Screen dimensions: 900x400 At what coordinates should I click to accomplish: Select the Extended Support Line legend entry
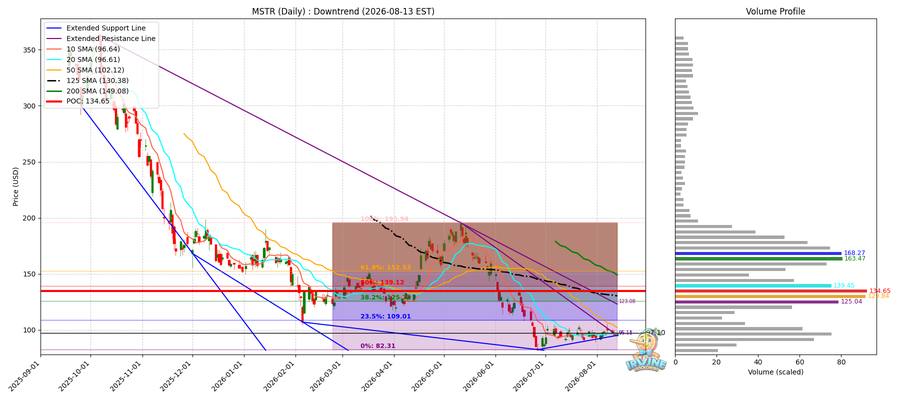pyautogui.click(x=102, y=28)
